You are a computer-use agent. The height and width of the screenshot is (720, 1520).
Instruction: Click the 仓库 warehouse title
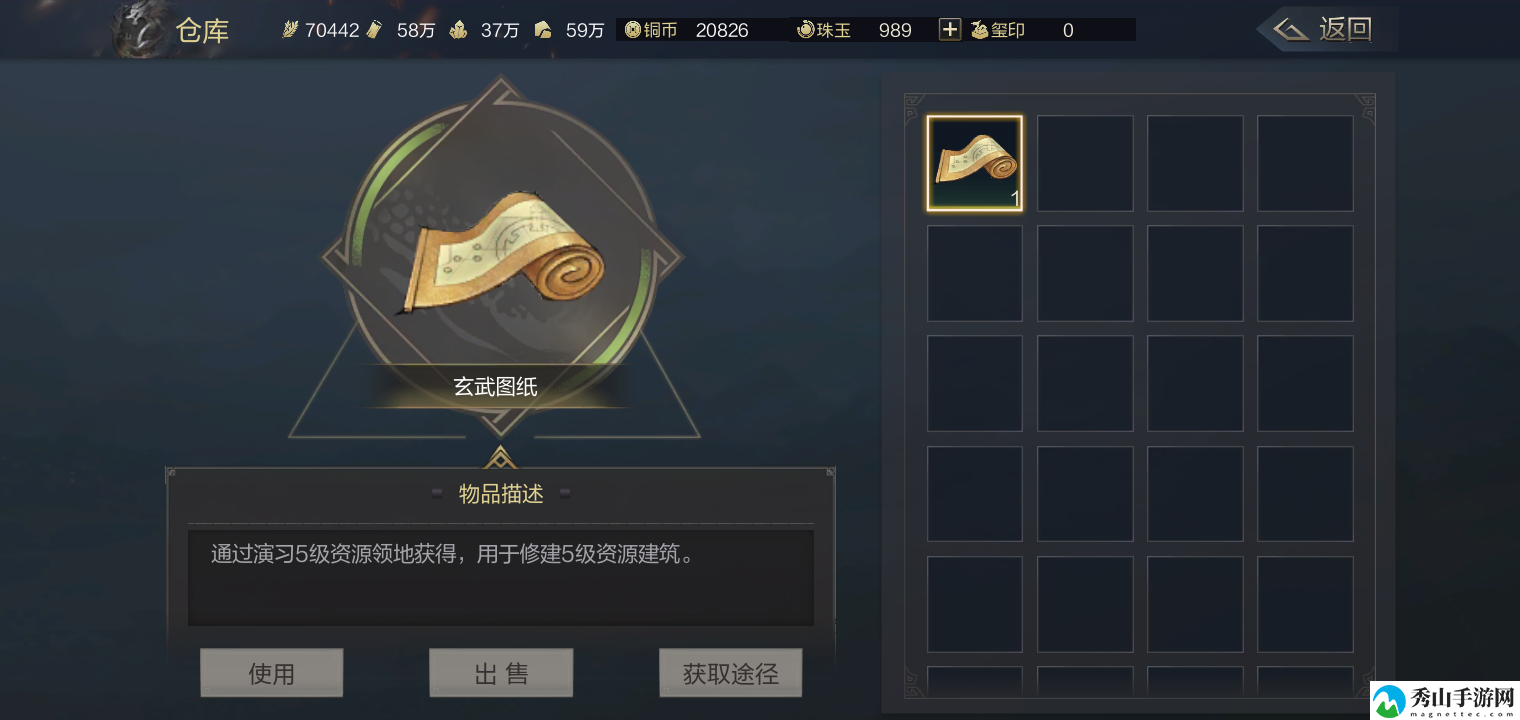click(x=202, y=31)
